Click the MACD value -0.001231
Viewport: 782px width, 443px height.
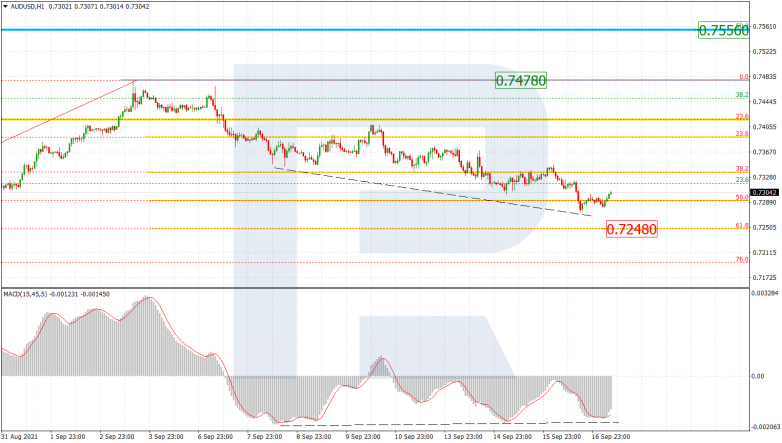(65, 294)
